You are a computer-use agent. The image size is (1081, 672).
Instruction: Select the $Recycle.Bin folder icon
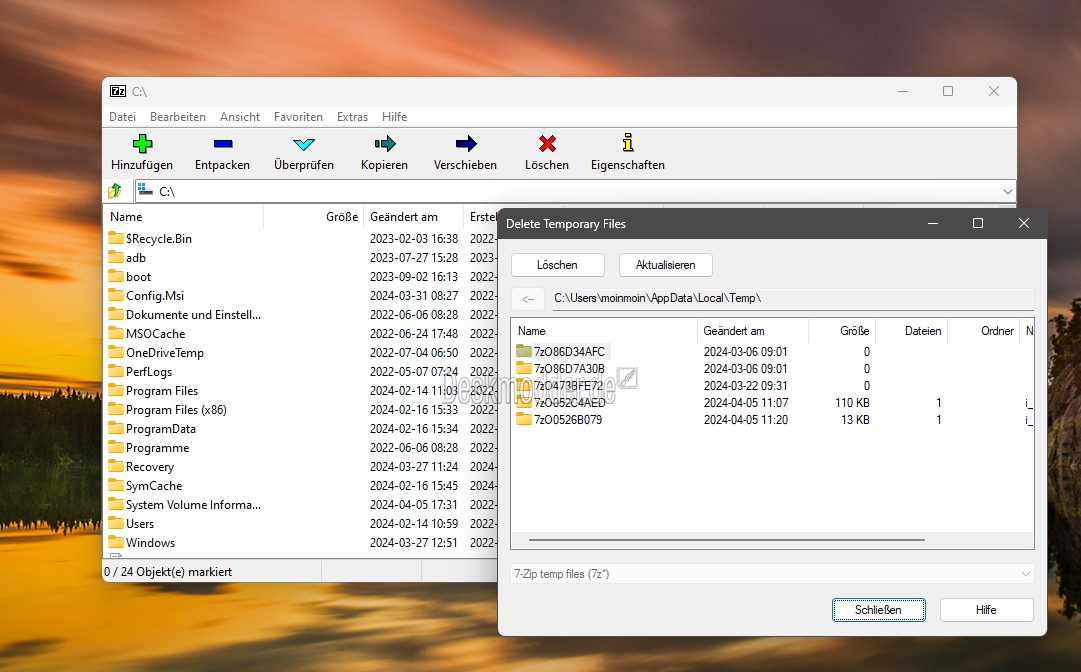pyautogui.click(x=116, y=238)
